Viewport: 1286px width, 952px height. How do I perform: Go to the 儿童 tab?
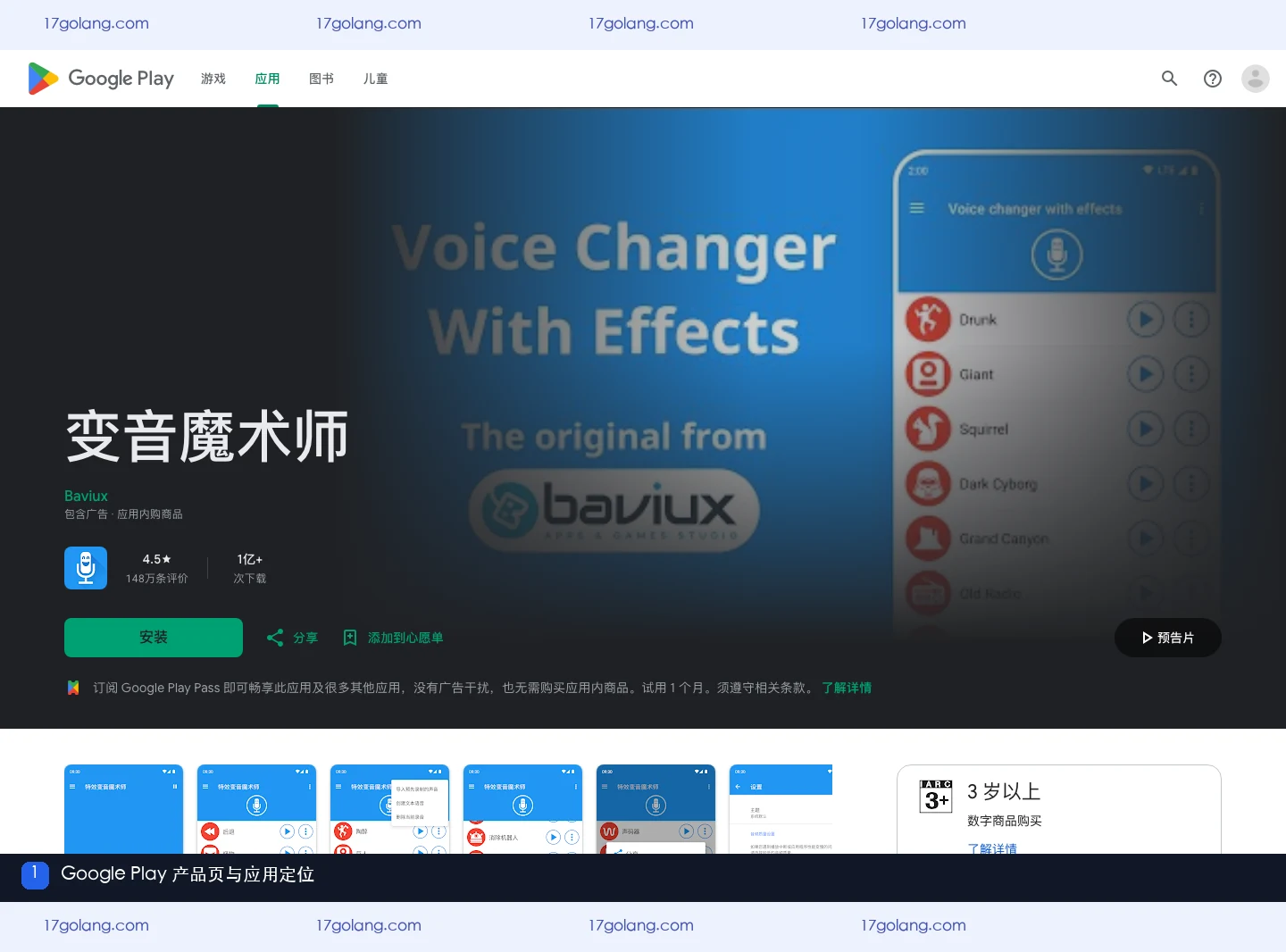click(x=375, y=79)
